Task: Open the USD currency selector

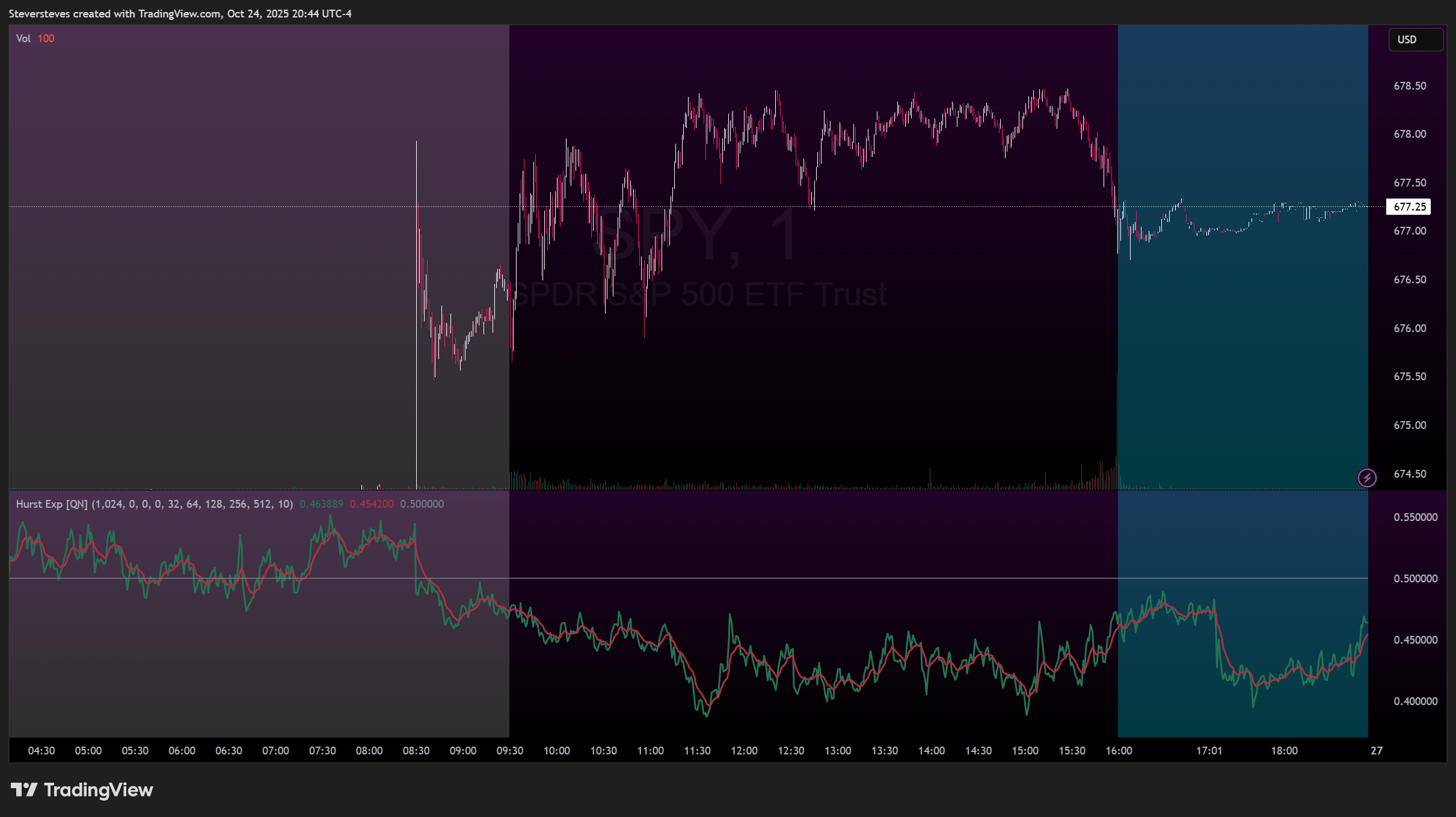Action: [1415, 40]
